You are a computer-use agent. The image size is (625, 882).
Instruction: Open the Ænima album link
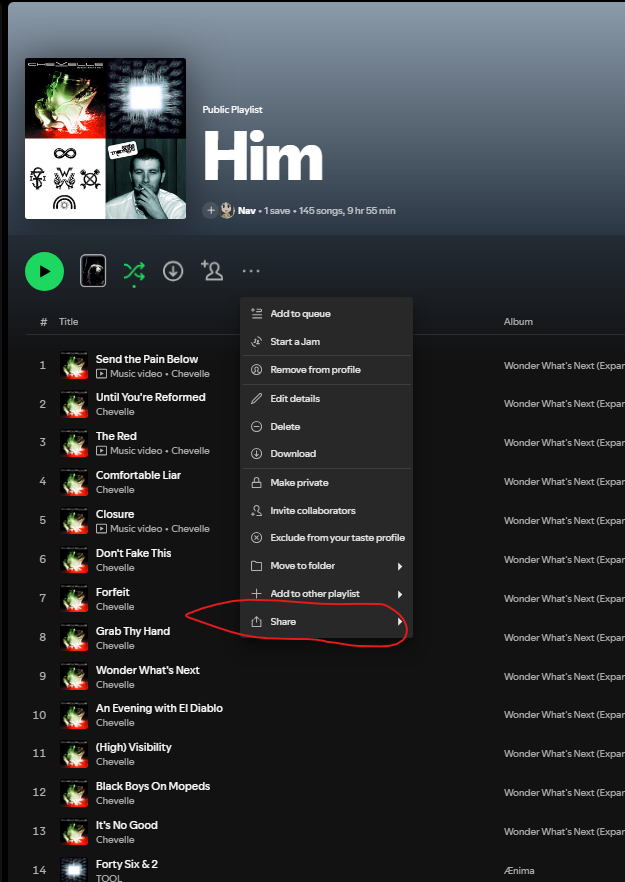click(x=519, y=871)
